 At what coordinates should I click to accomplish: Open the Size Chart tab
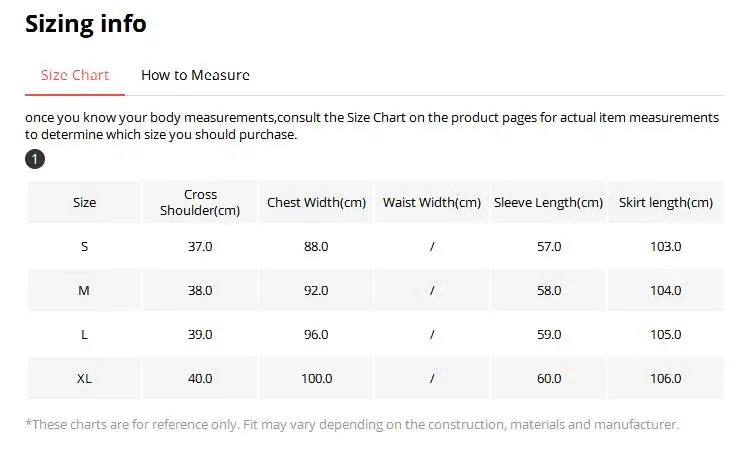[x=75, y=75]
